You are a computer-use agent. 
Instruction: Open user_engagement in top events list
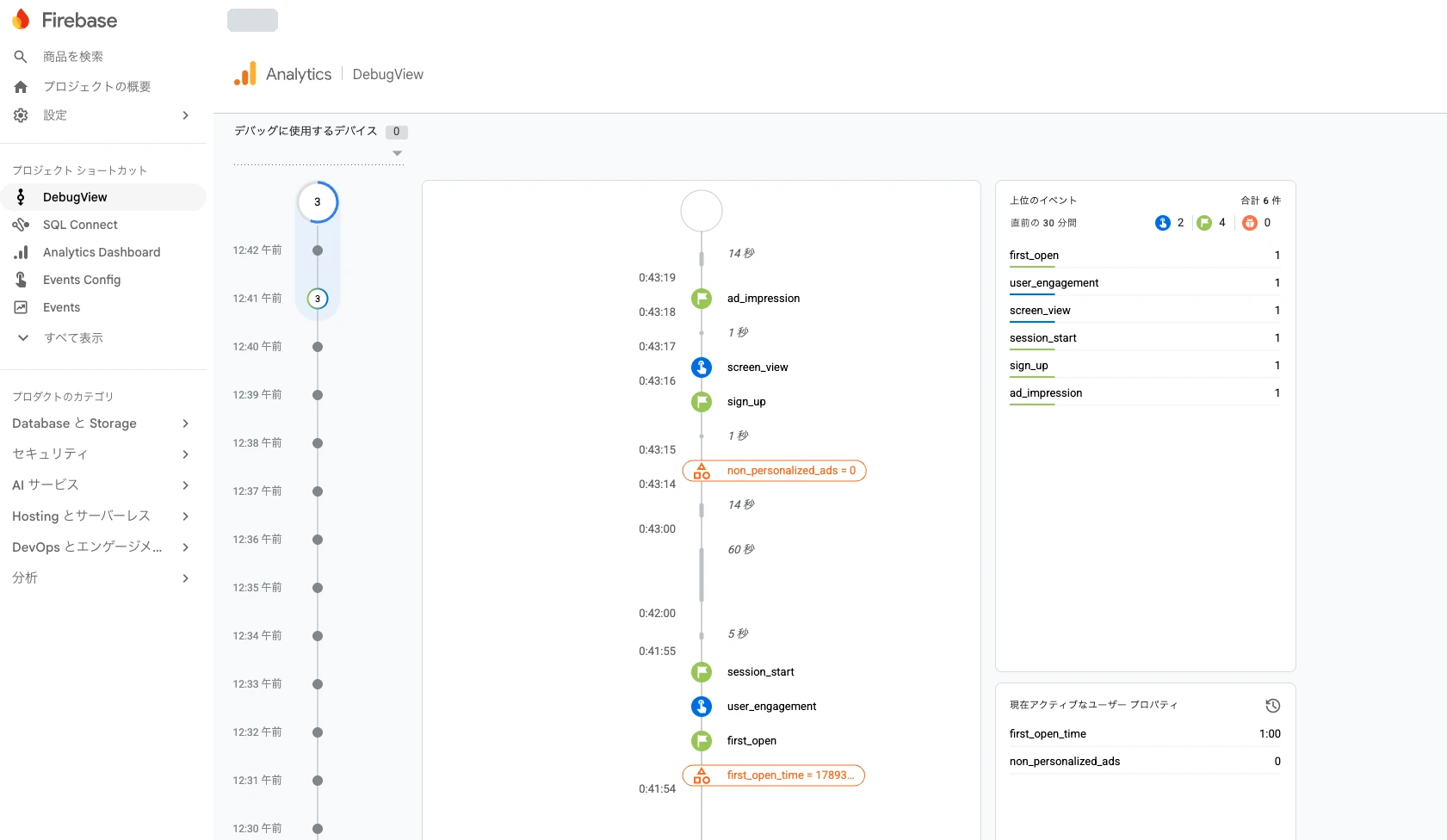click(x=1145, y=283)
